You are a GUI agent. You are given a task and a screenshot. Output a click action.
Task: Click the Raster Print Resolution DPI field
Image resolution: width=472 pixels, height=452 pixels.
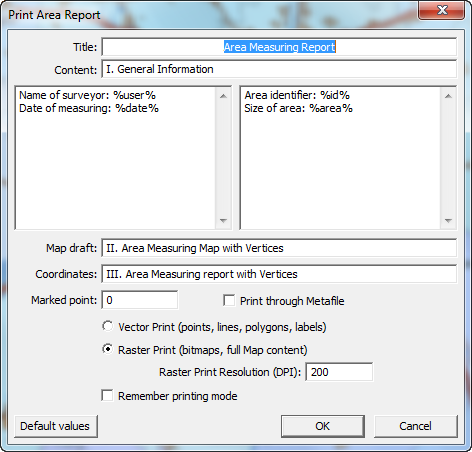coord(339,372)
